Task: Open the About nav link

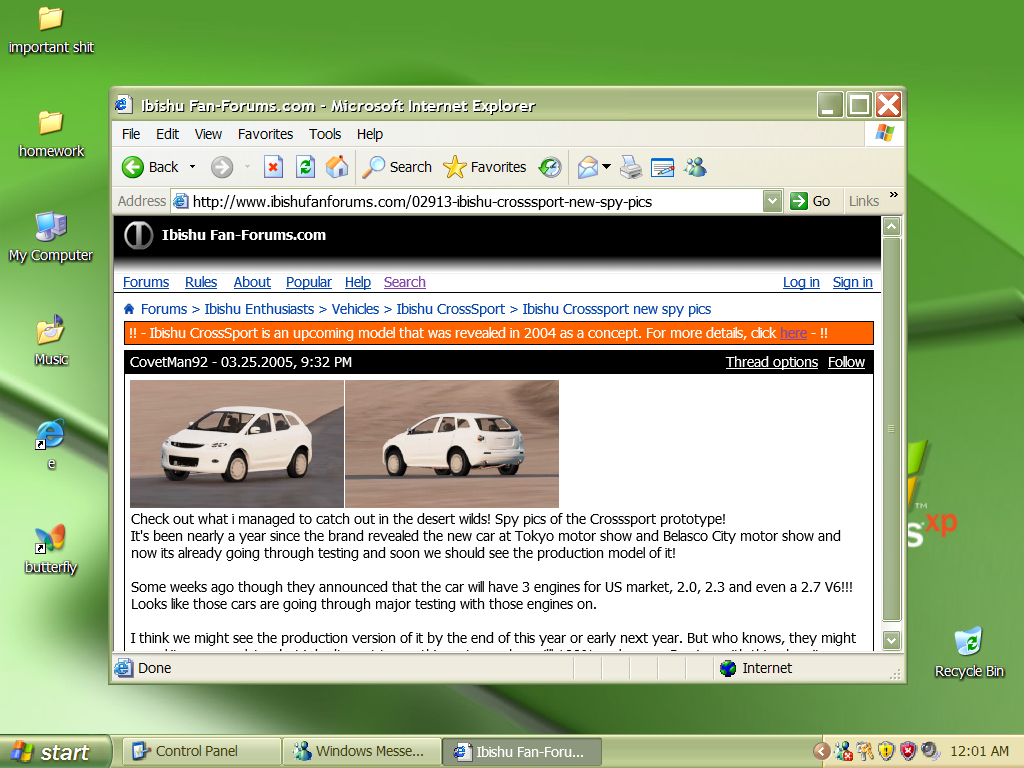Action: click(252, 282)
